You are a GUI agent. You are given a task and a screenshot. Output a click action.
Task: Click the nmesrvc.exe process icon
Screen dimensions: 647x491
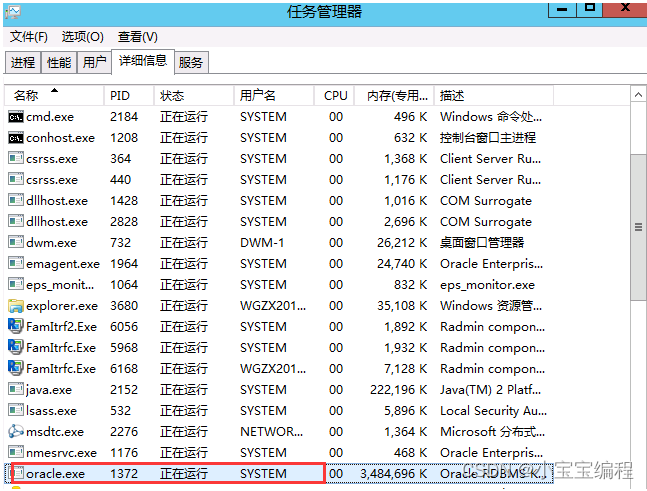(x=16, y=453)
